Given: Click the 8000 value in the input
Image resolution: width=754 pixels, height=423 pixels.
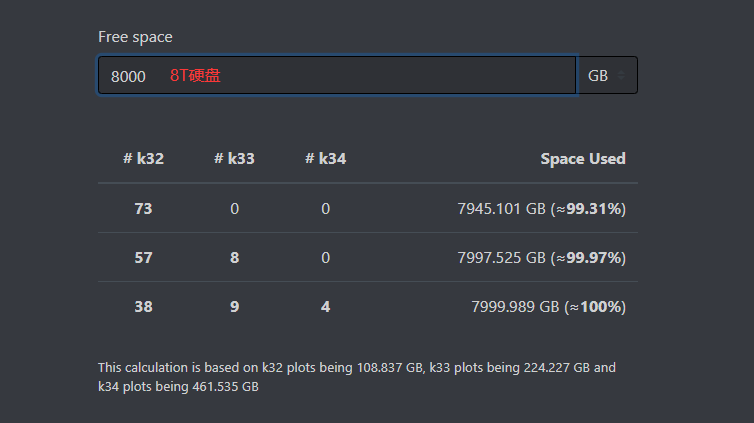Looking at the screenshot, I should coord(128,76).
